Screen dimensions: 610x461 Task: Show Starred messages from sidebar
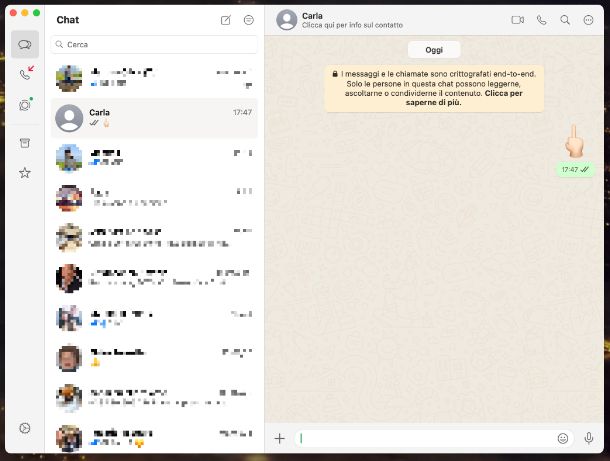(x=25, y=173)
